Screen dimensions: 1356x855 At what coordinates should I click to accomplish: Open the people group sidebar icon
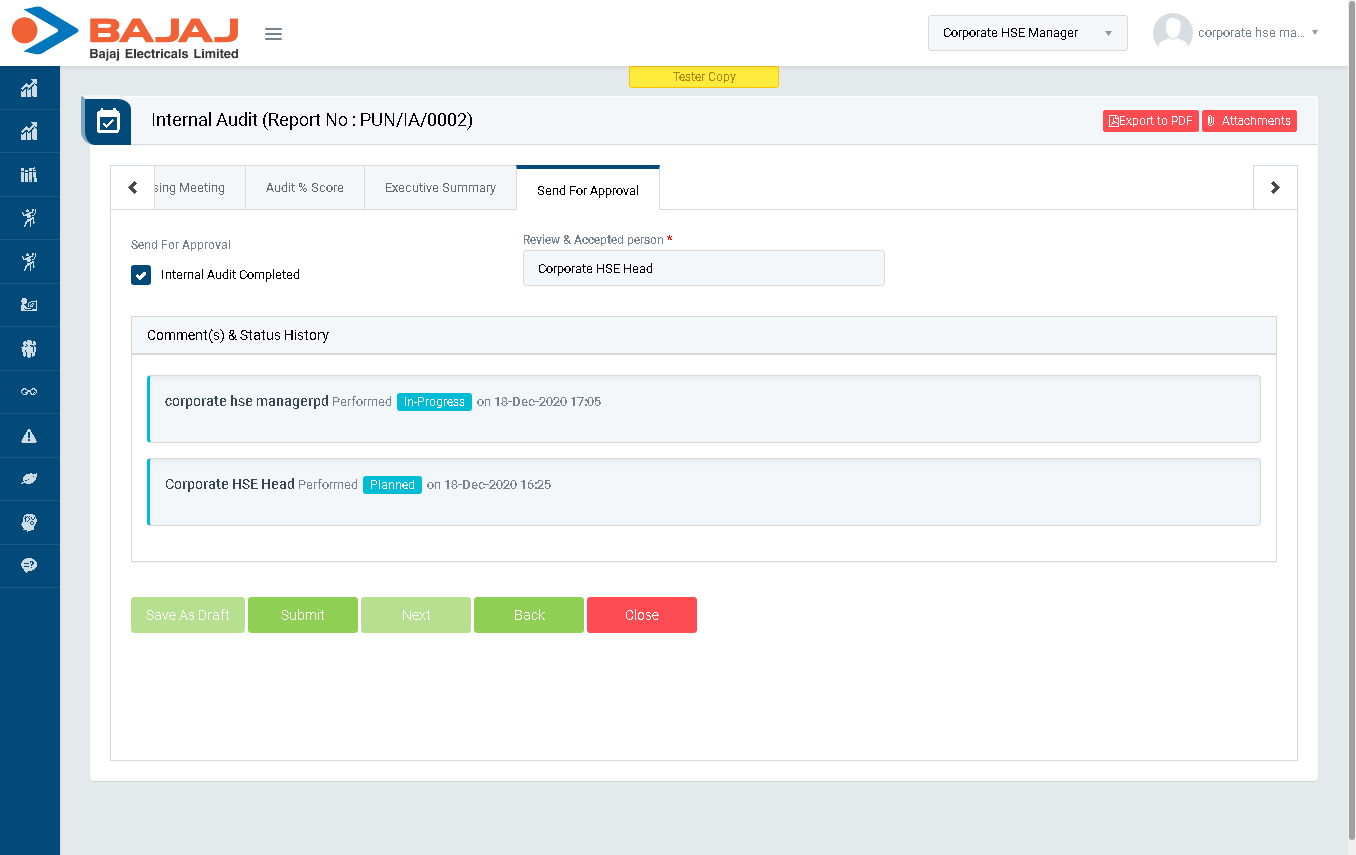[x=29, y=349]
